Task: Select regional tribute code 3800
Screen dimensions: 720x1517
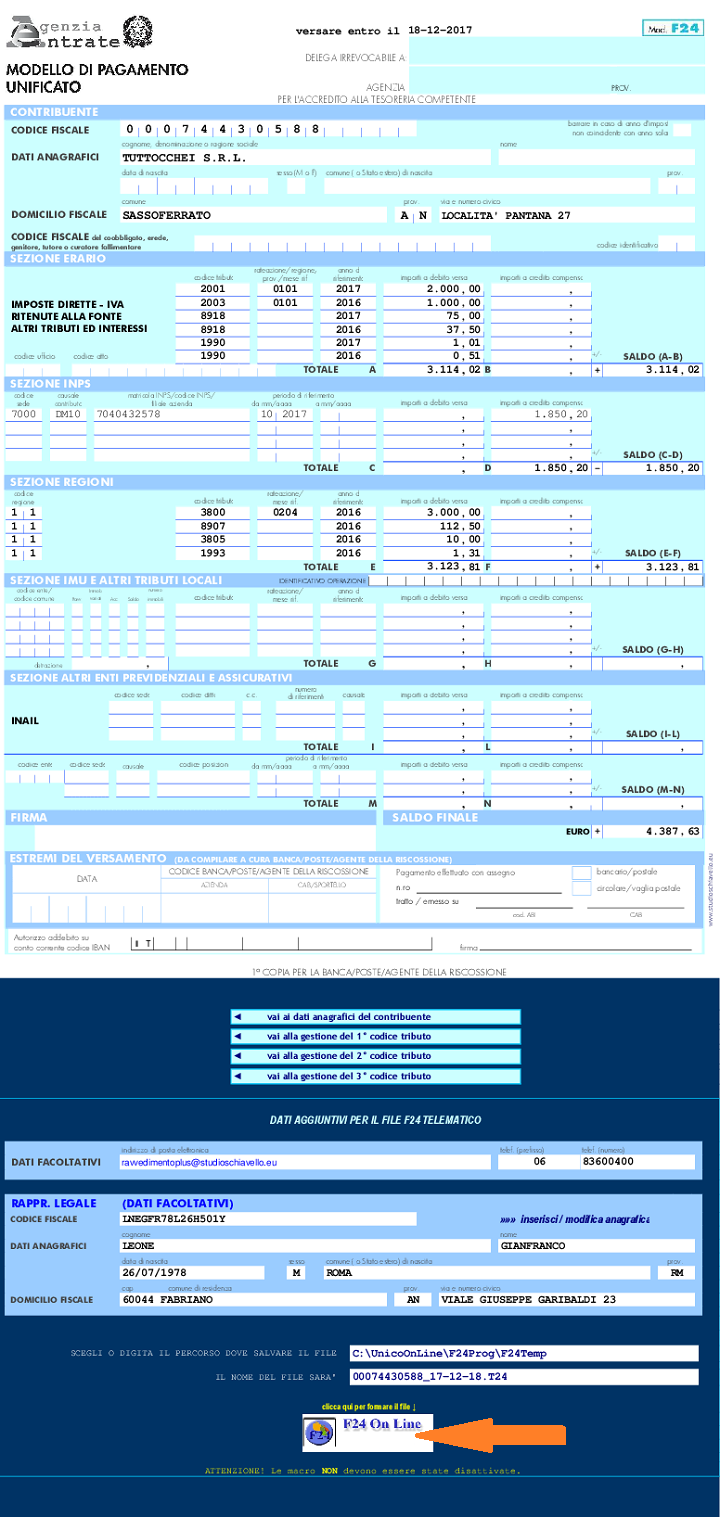Action: point(214,512)
